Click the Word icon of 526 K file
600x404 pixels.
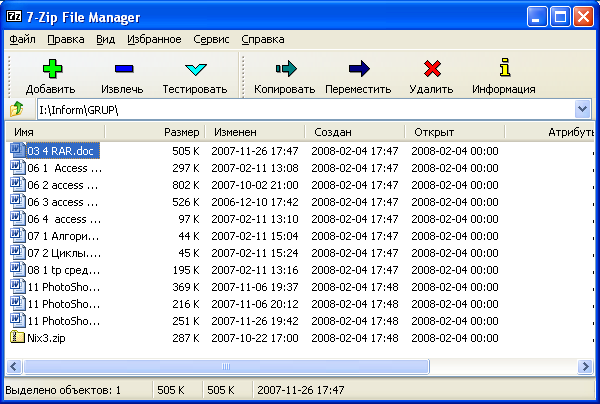(18, 201)
